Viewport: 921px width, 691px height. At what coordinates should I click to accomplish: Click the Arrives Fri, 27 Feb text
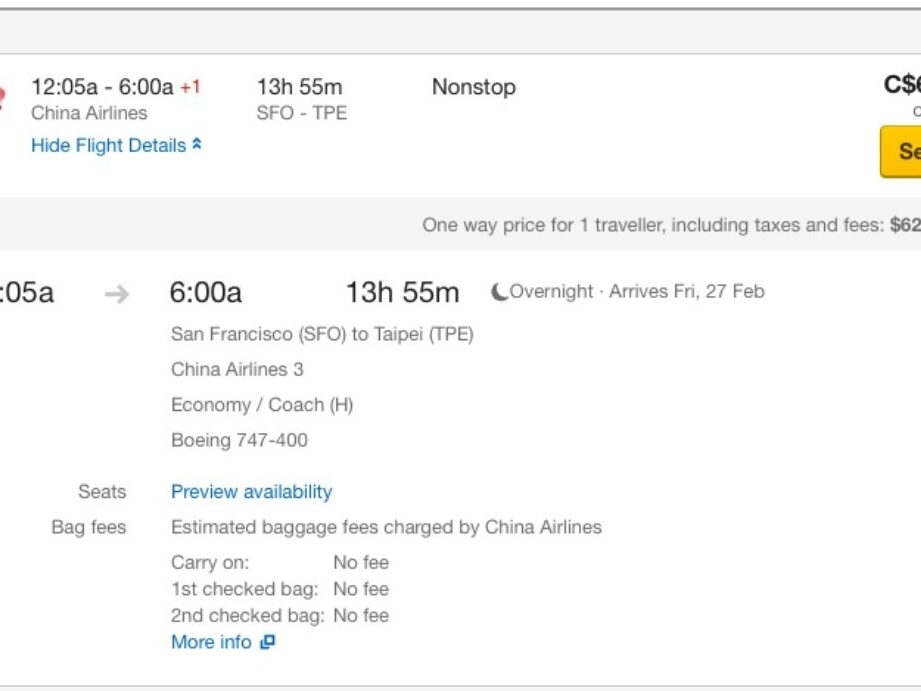(x=686, y=292)
